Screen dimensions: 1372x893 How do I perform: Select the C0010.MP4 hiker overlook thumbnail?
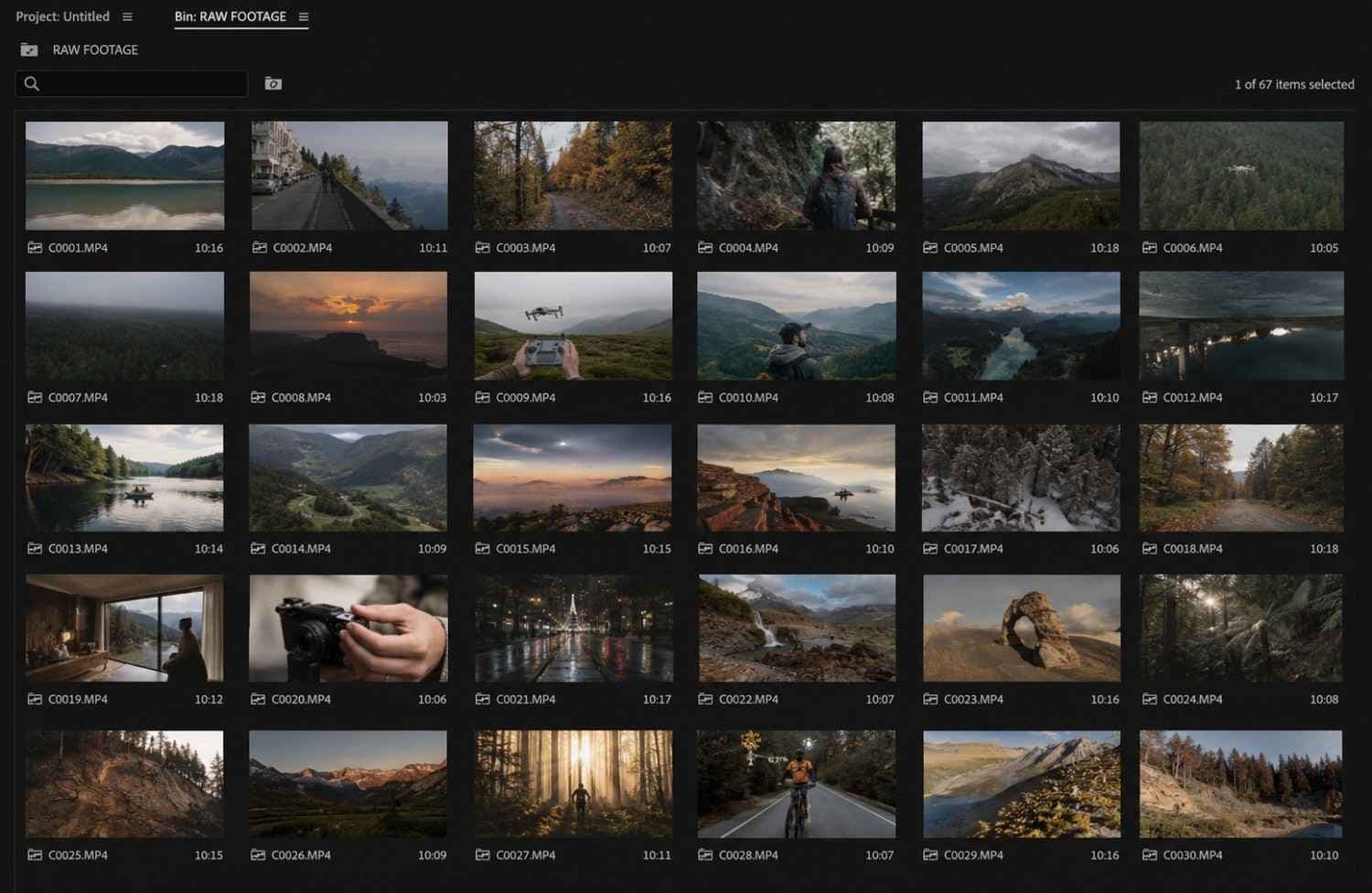[x=797, y=326]
